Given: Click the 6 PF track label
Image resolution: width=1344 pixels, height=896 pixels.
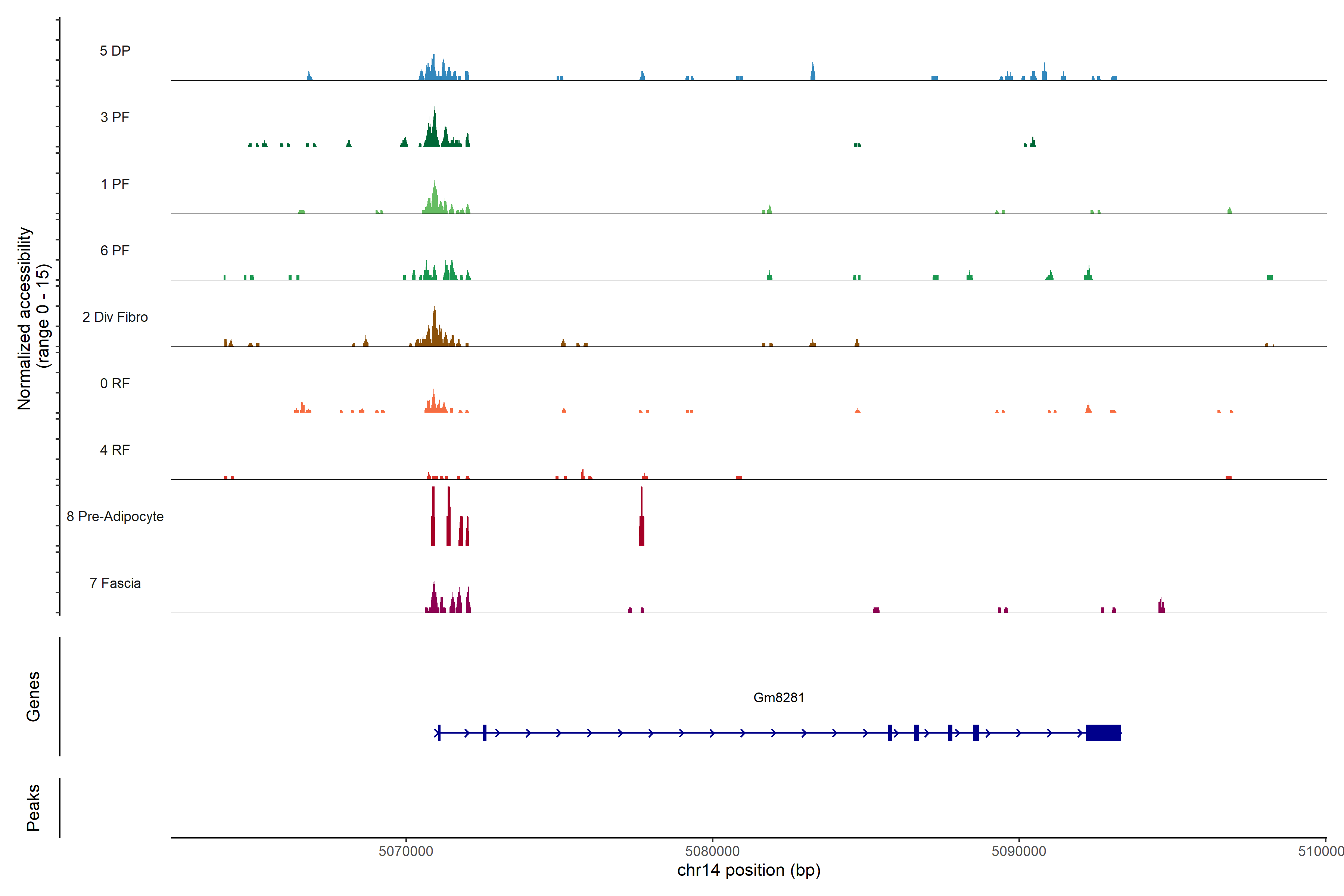Looking at the screenshot, I should coord(115,250).
